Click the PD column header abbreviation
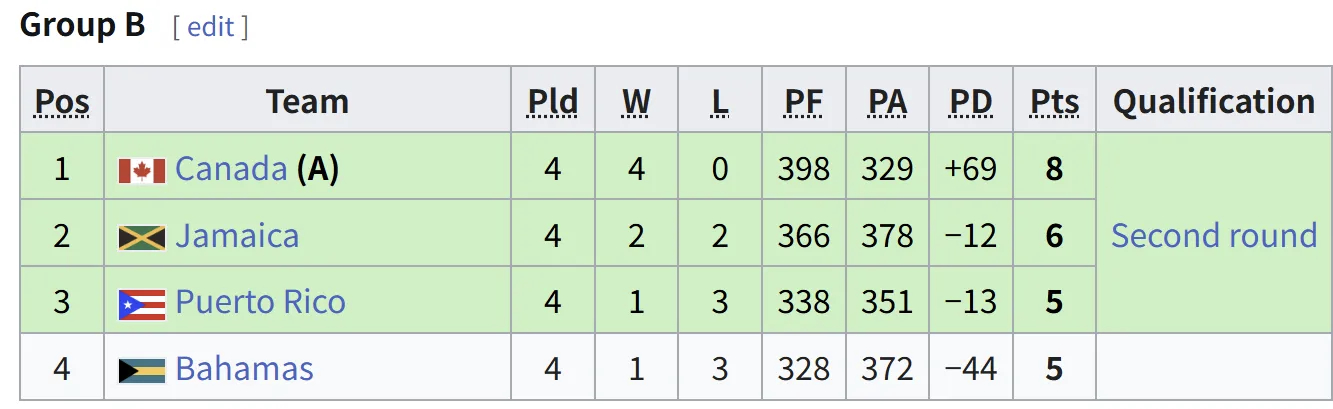This screenshot has width=1333, height=409. click(x=971, y=101)
